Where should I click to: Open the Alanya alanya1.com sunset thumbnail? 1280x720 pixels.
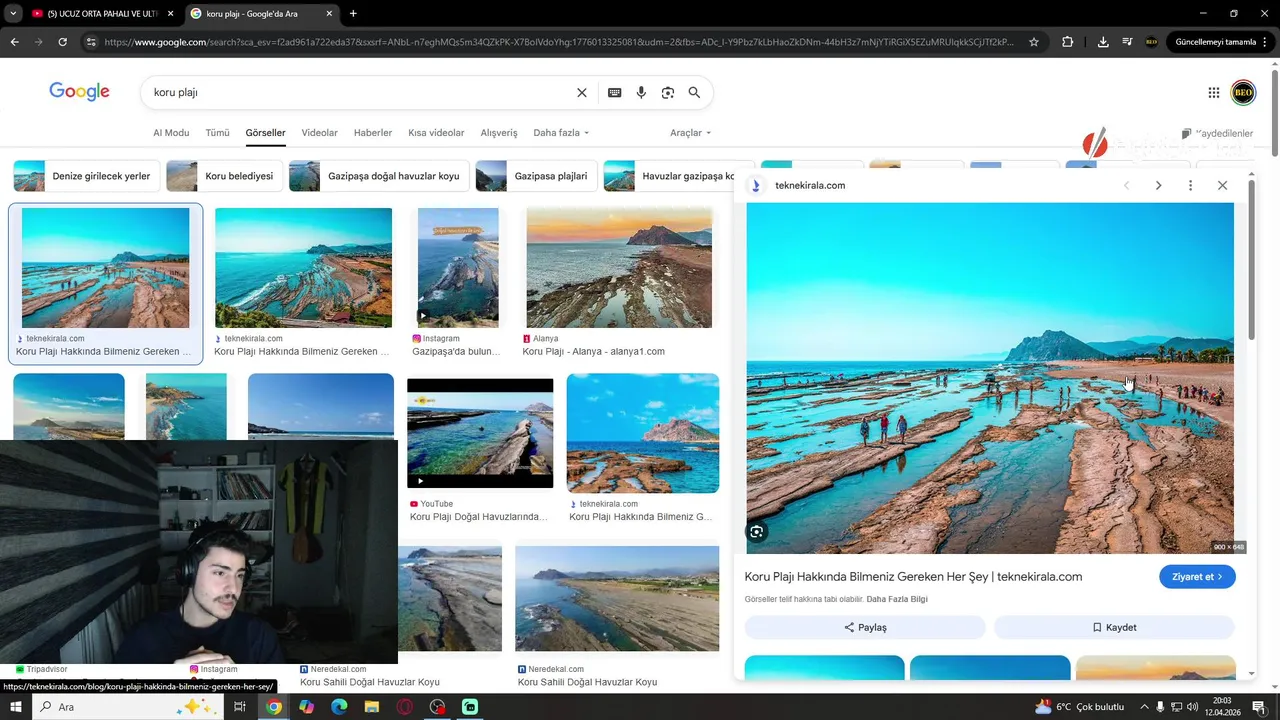(619, 268)
